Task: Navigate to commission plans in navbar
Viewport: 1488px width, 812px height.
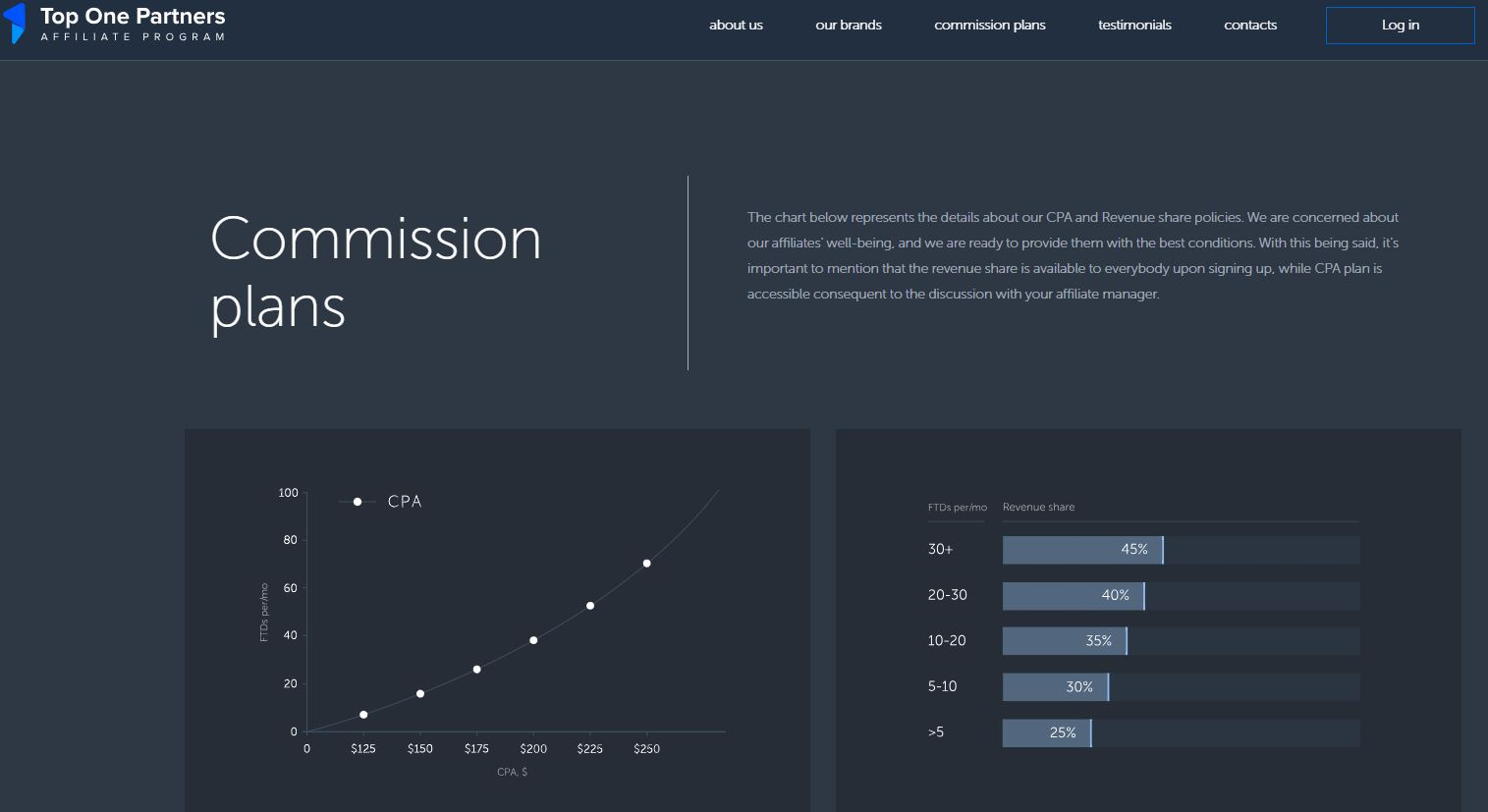Action: pyautogui.click(x=989, y=26)
